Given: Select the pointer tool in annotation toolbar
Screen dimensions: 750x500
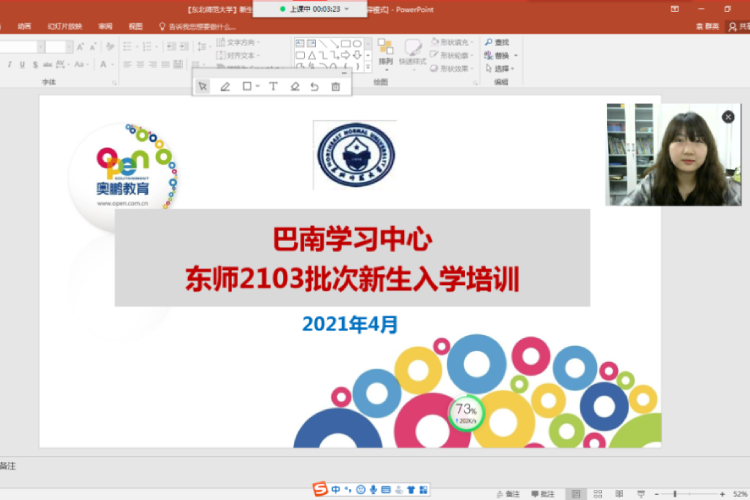Looking at the screenshot, I should [x=203, y=87].
